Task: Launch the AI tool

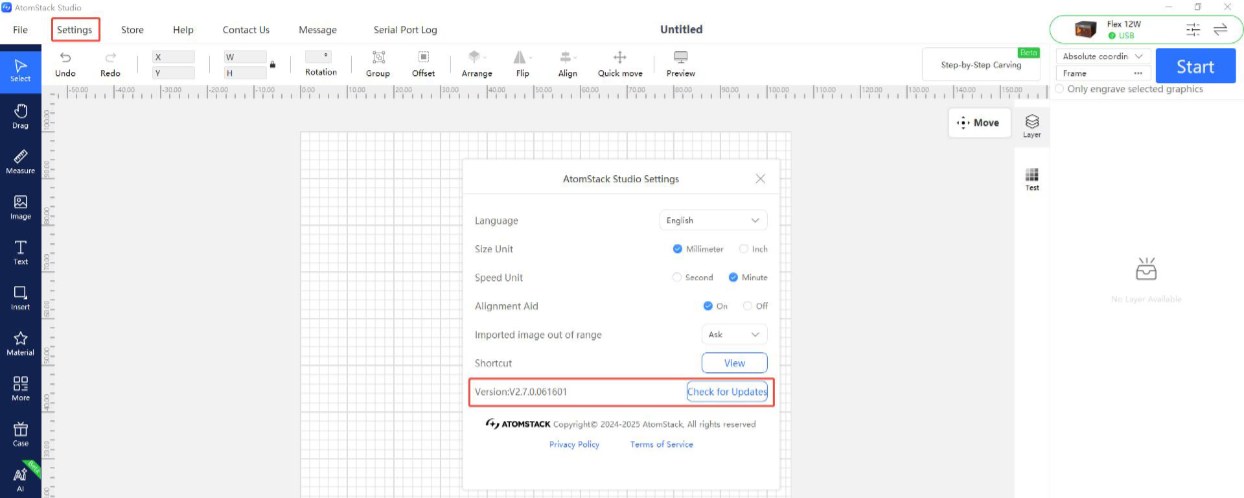Action: point(20,478)
